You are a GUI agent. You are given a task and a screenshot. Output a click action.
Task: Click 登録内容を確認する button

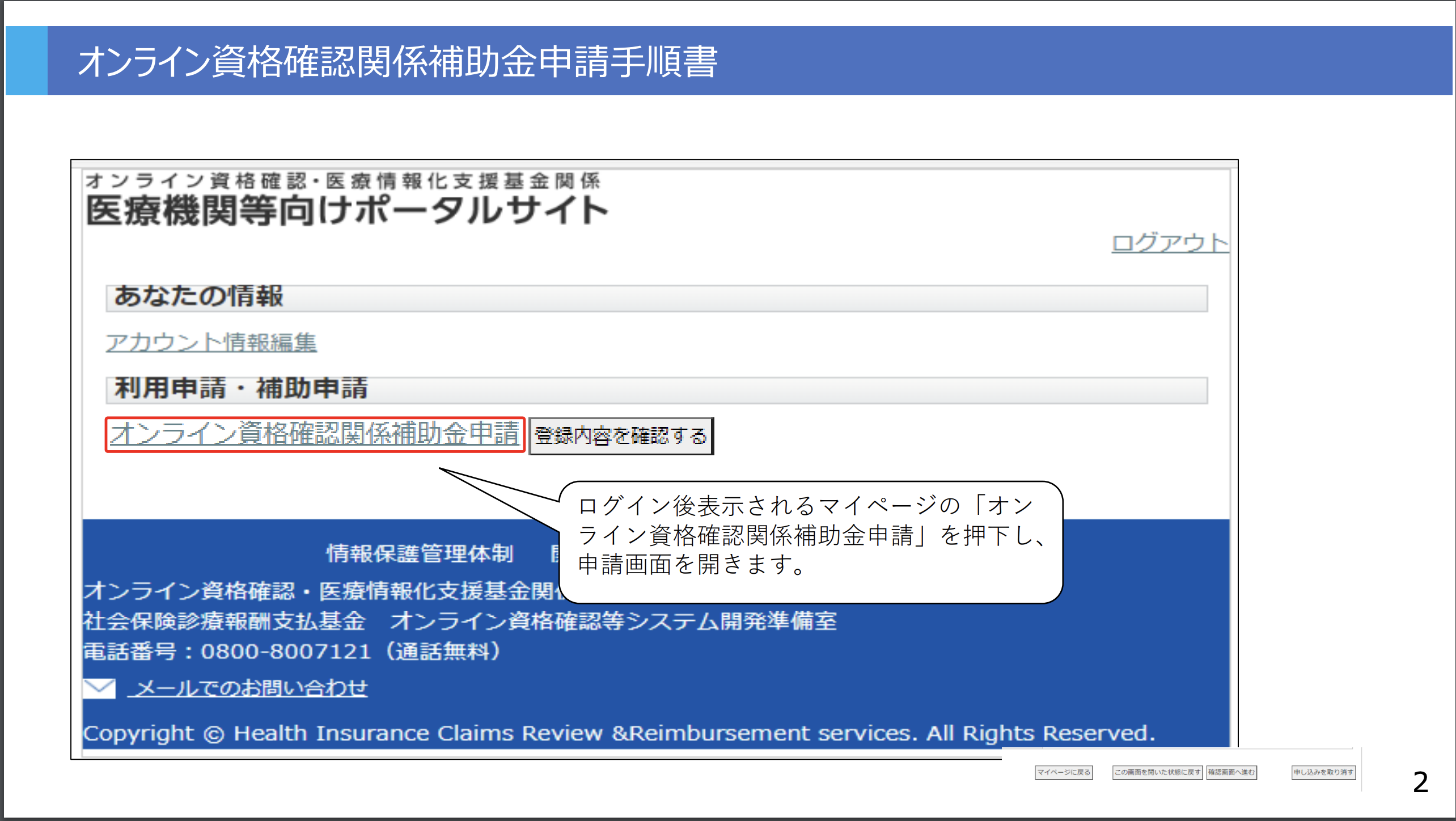(x=621, y=435)
